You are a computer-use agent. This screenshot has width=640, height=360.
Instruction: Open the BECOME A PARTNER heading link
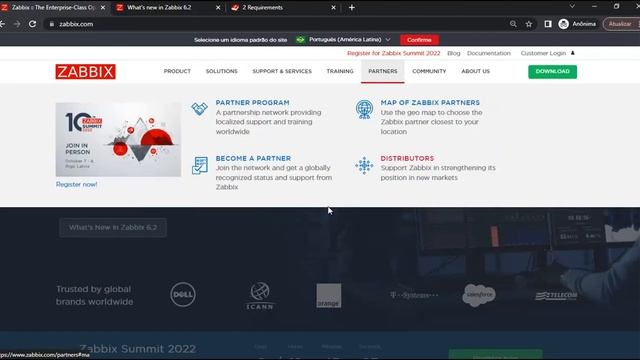pos(253,158)
